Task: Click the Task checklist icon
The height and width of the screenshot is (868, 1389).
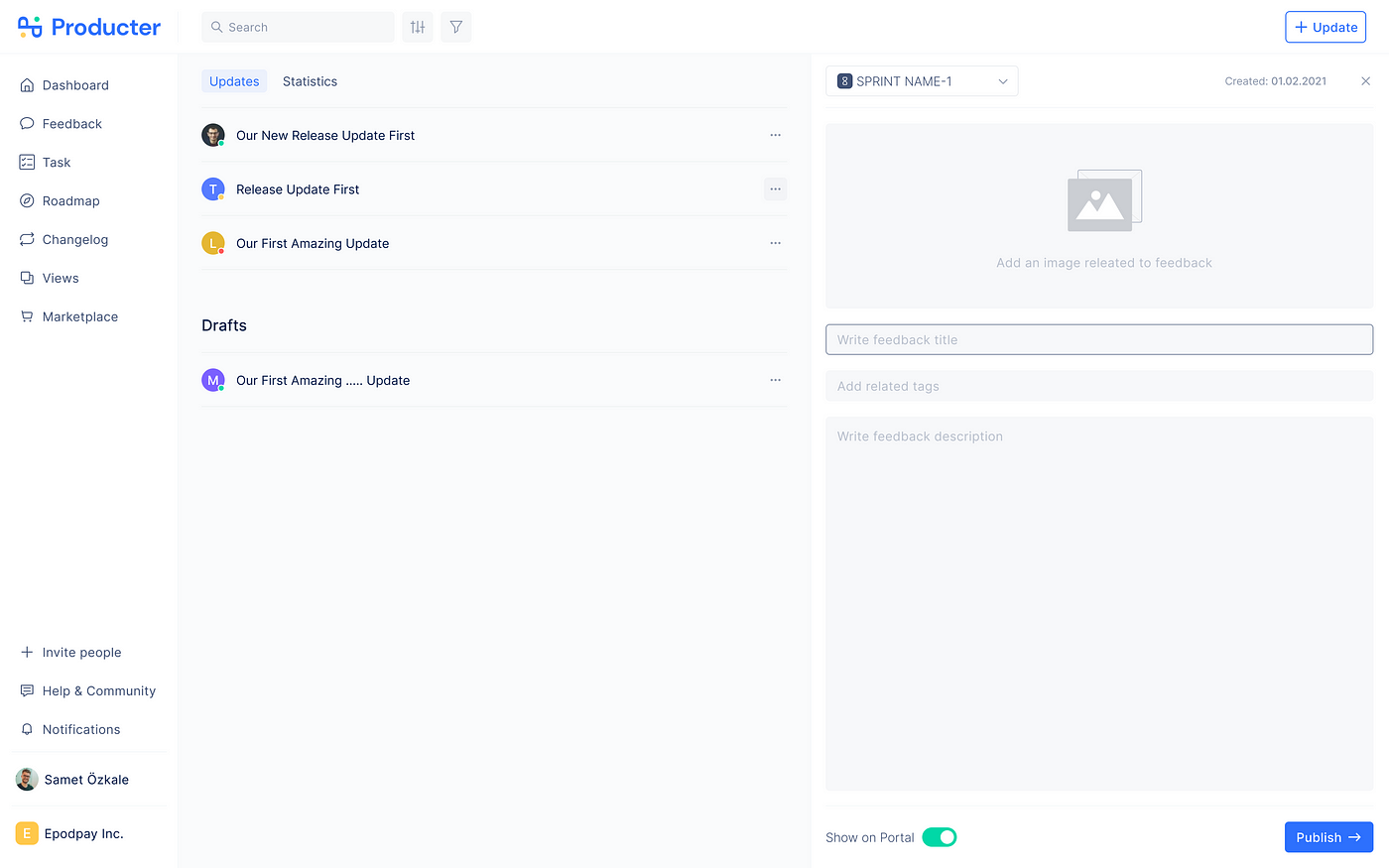Action: point(27,163)
